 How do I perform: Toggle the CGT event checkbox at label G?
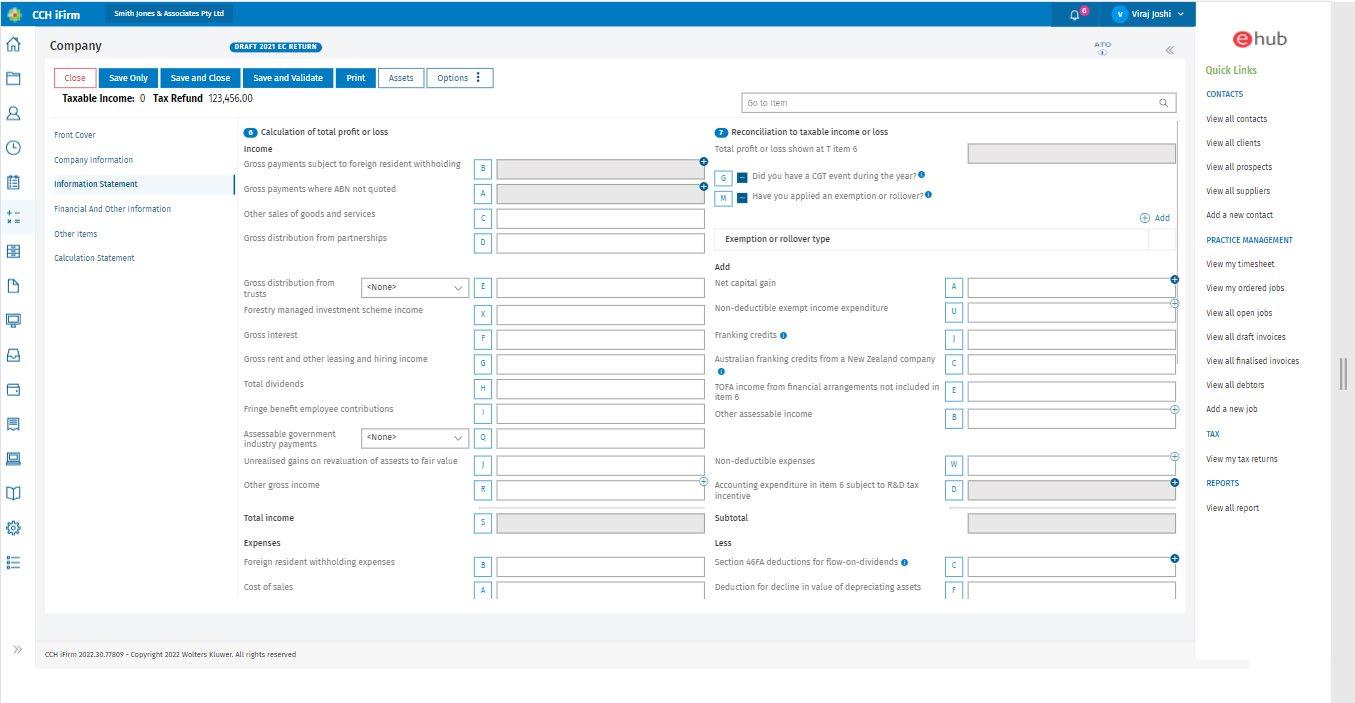[x=742, y=178]
